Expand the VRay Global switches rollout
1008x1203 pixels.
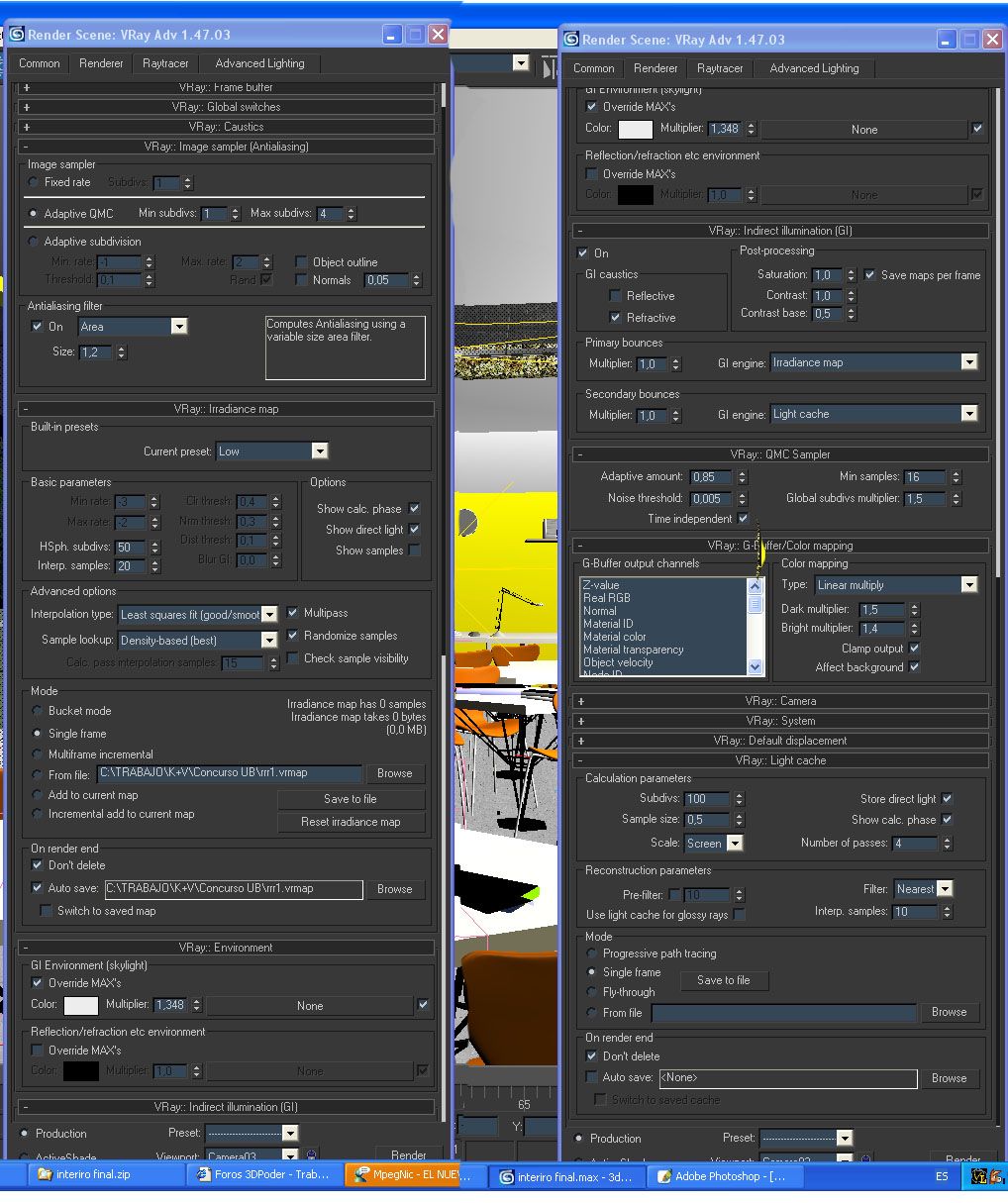(227, 107)
